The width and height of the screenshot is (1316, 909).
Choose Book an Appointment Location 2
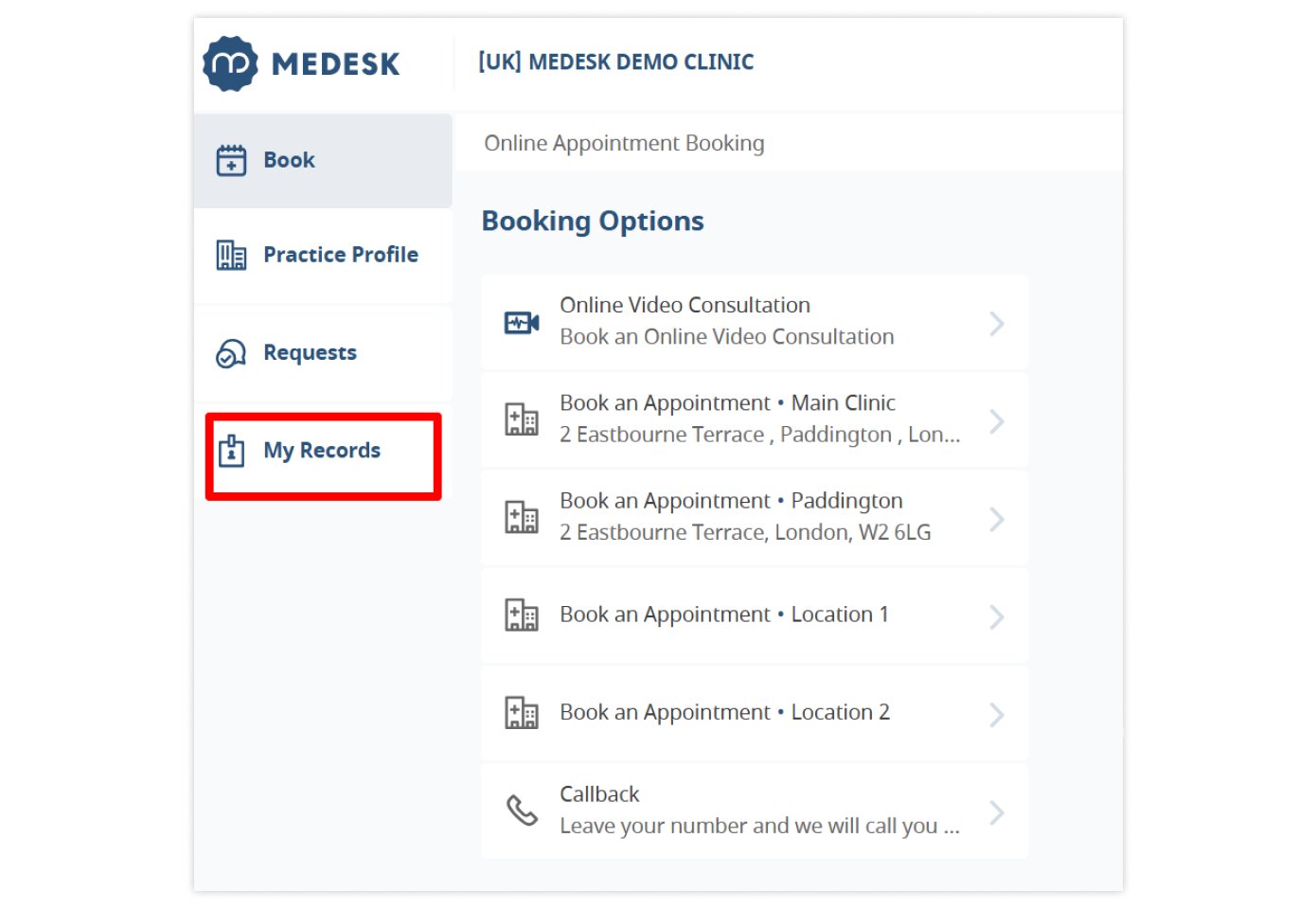click(724, 712)
